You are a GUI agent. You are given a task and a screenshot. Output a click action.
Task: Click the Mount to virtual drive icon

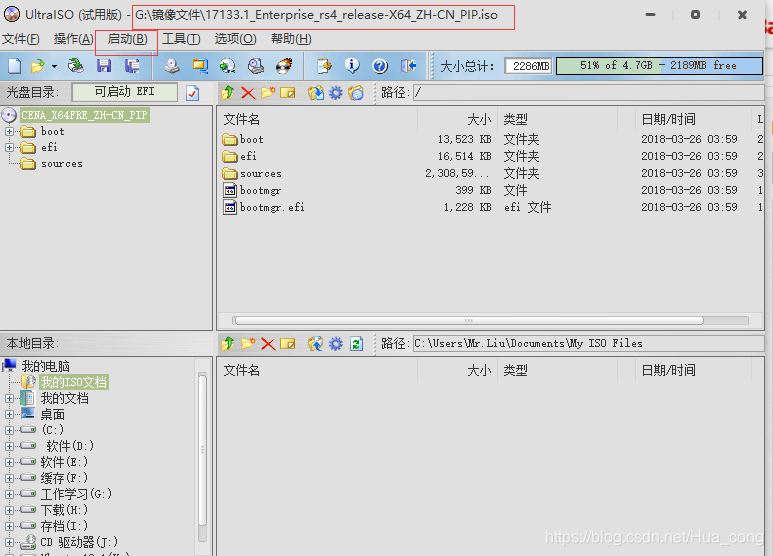click(x=255, y=66)
